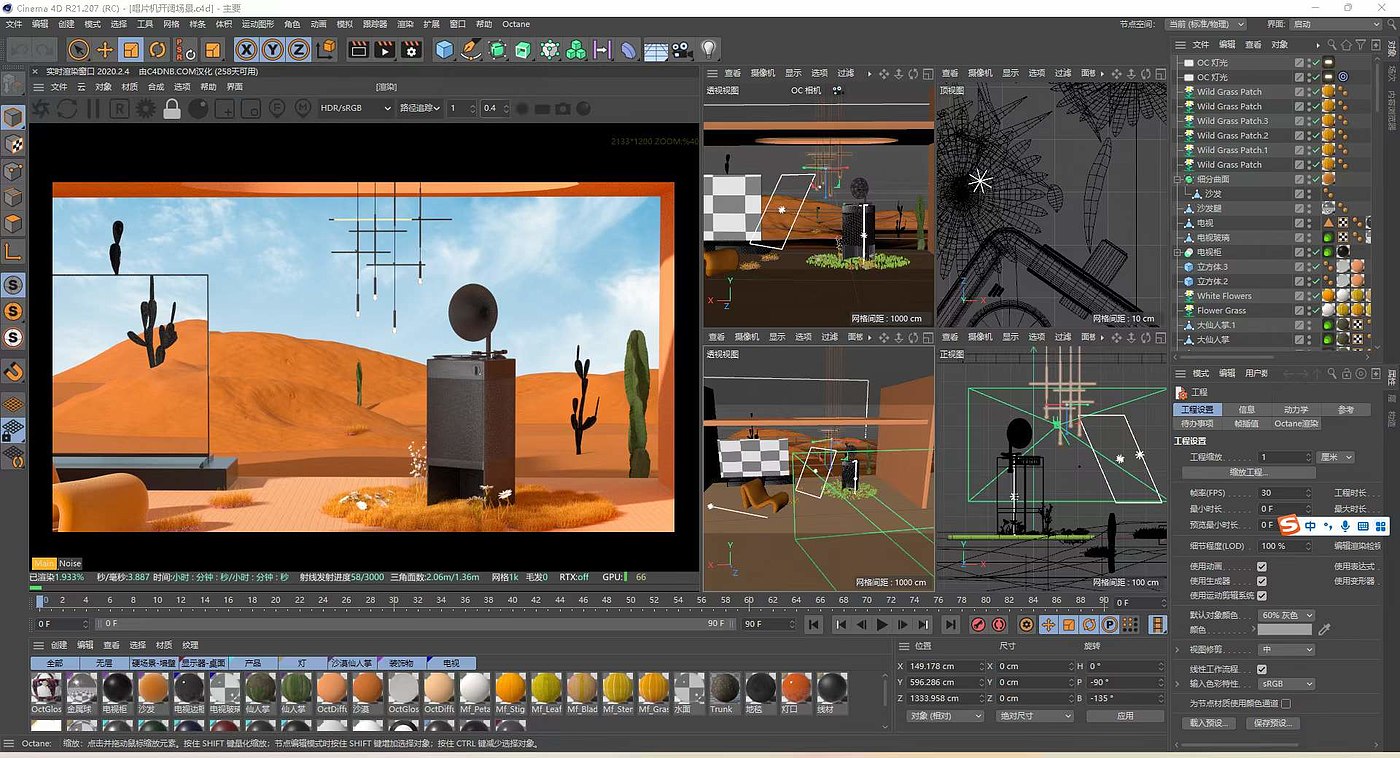Add a Cube primitive object
1400x758 pixels.
(x=444, y=49)
